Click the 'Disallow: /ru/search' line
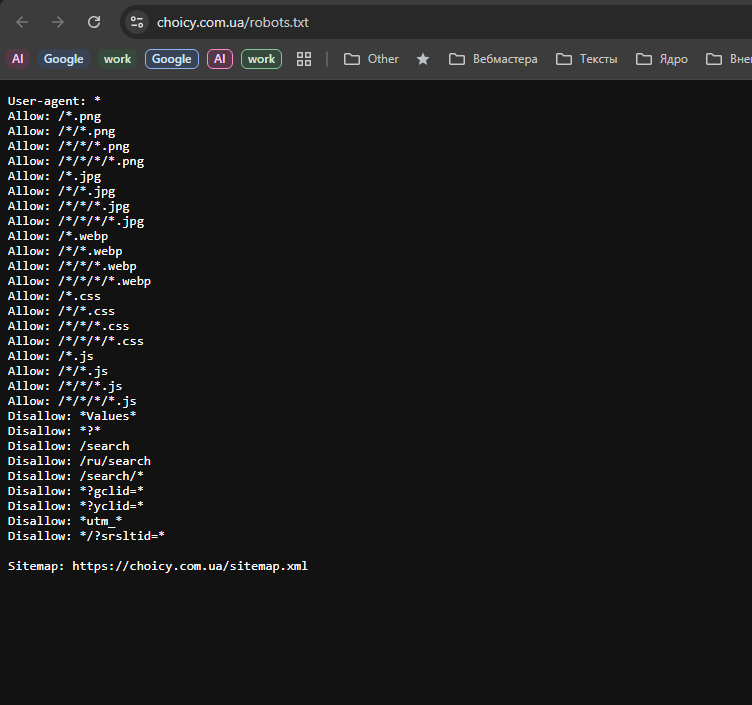This screenshot has height=705, width=752. tap(79, 461)
